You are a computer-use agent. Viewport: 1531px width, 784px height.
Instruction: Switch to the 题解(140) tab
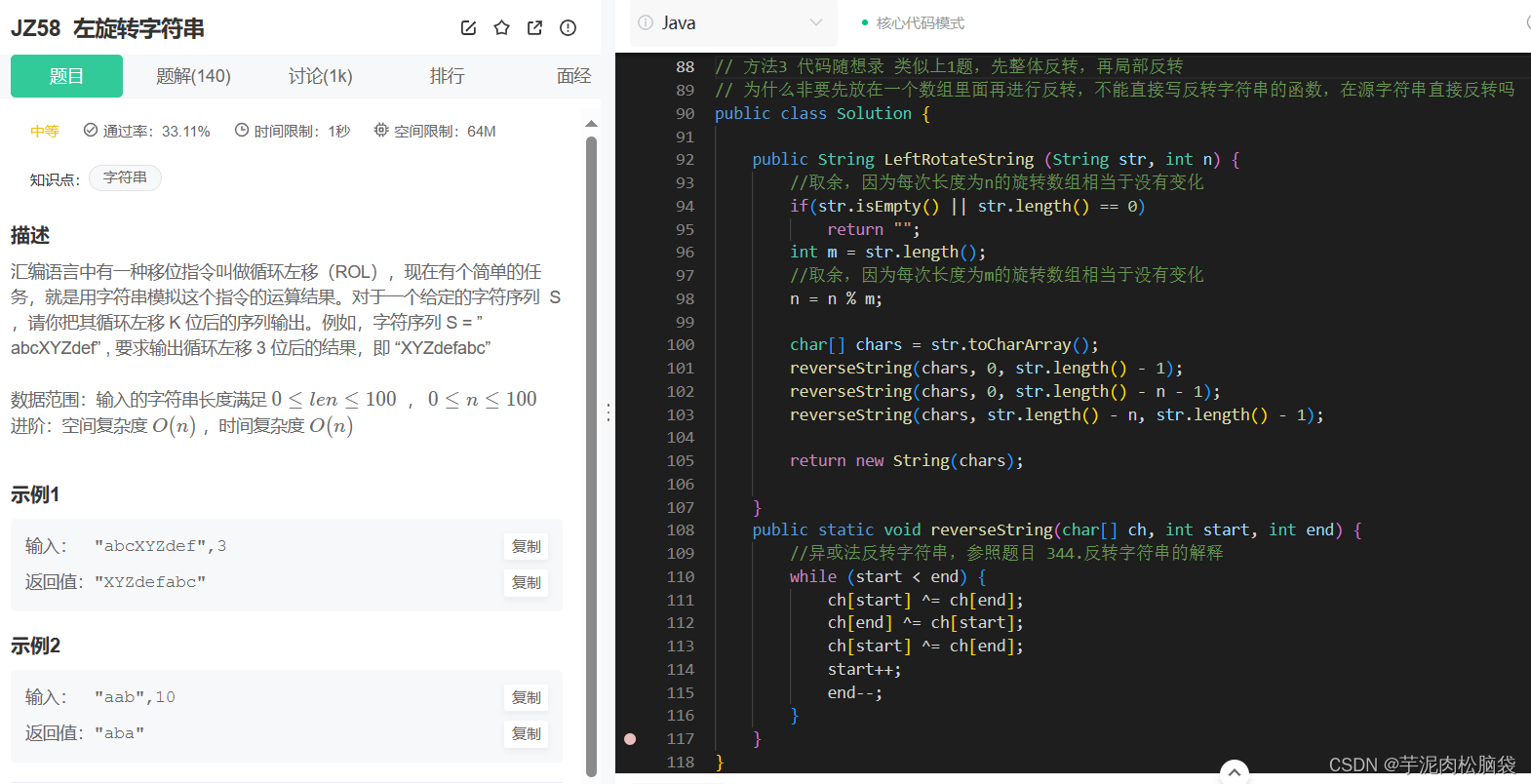point(193,76)
